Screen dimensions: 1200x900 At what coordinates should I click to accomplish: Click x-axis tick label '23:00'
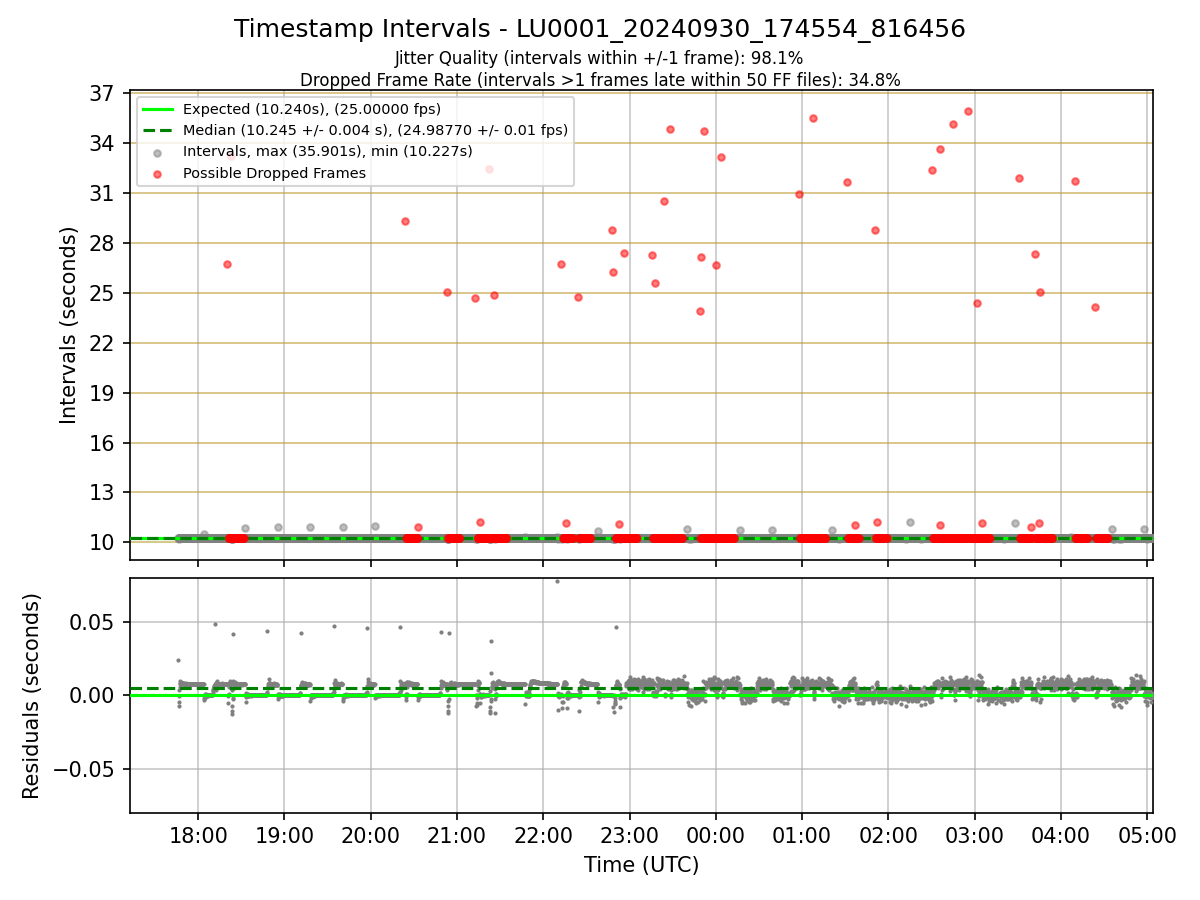pyautogui.click(x=629, y=835)
